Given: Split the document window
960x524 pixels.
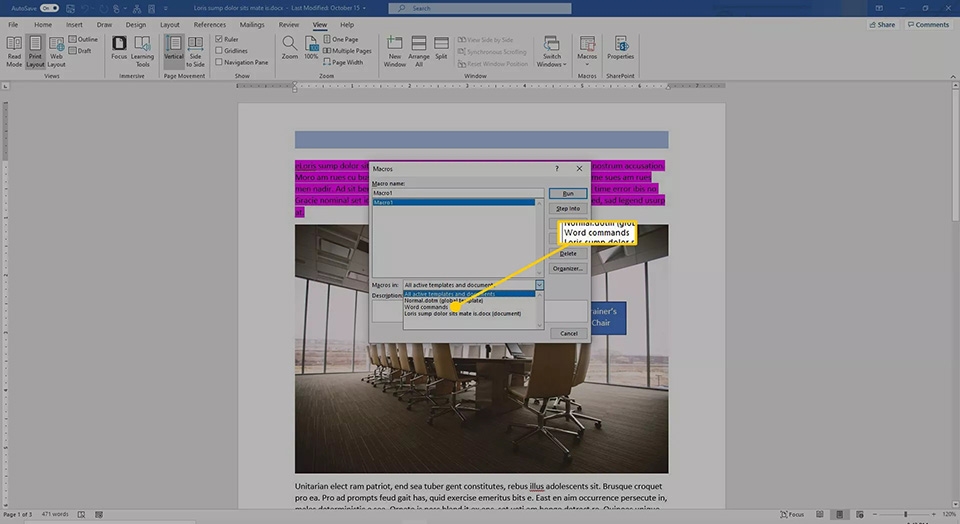Looking at the screenshot, I should click(x=441, y=48).
